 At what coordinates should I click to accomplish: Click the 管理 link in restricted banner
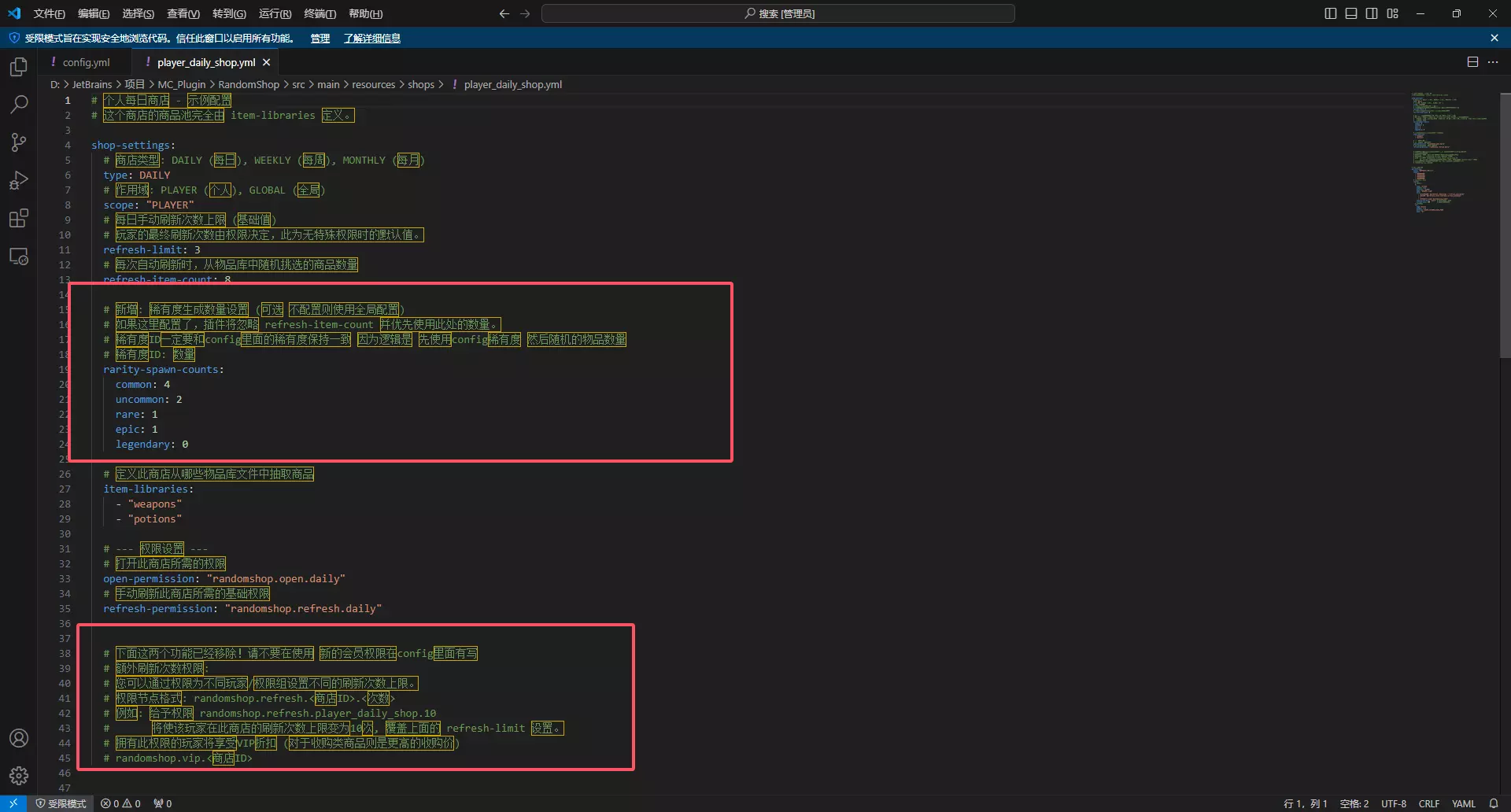[x=320, y=38]
